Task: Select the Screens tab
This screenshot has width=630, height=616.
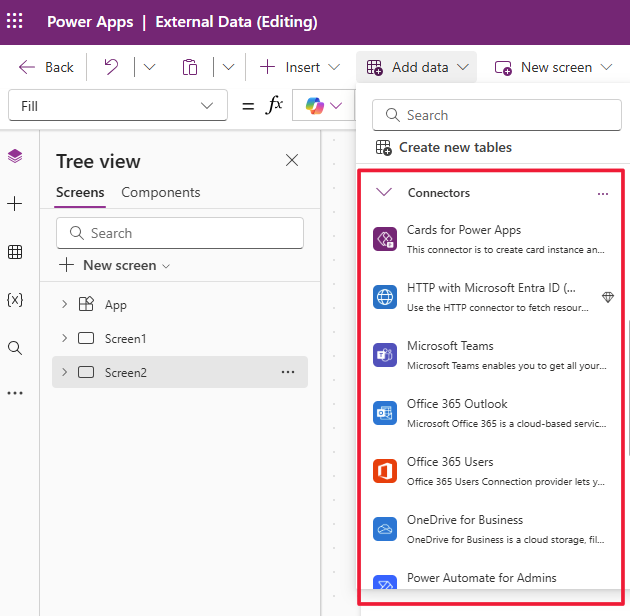Action: (x=80, y=192)
